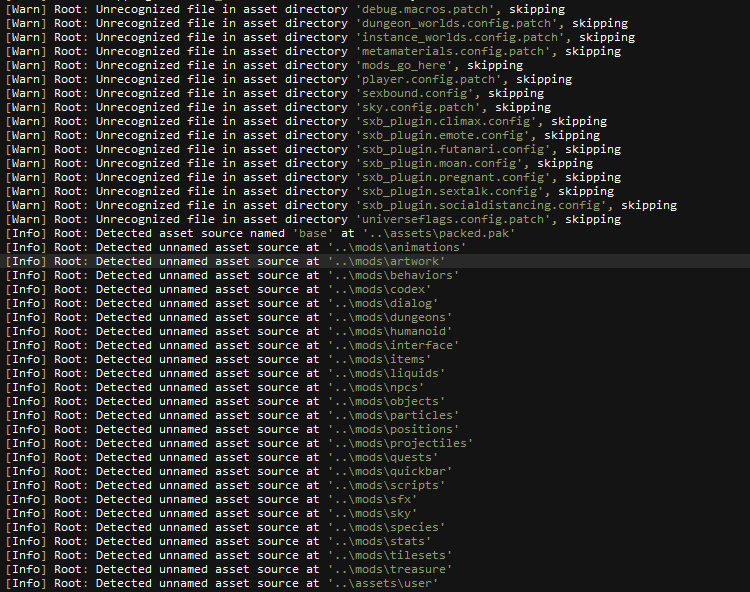Click the '..\assets\user' path
The height and width of the screenshot is (592, 750).
[x=383, y=582]
